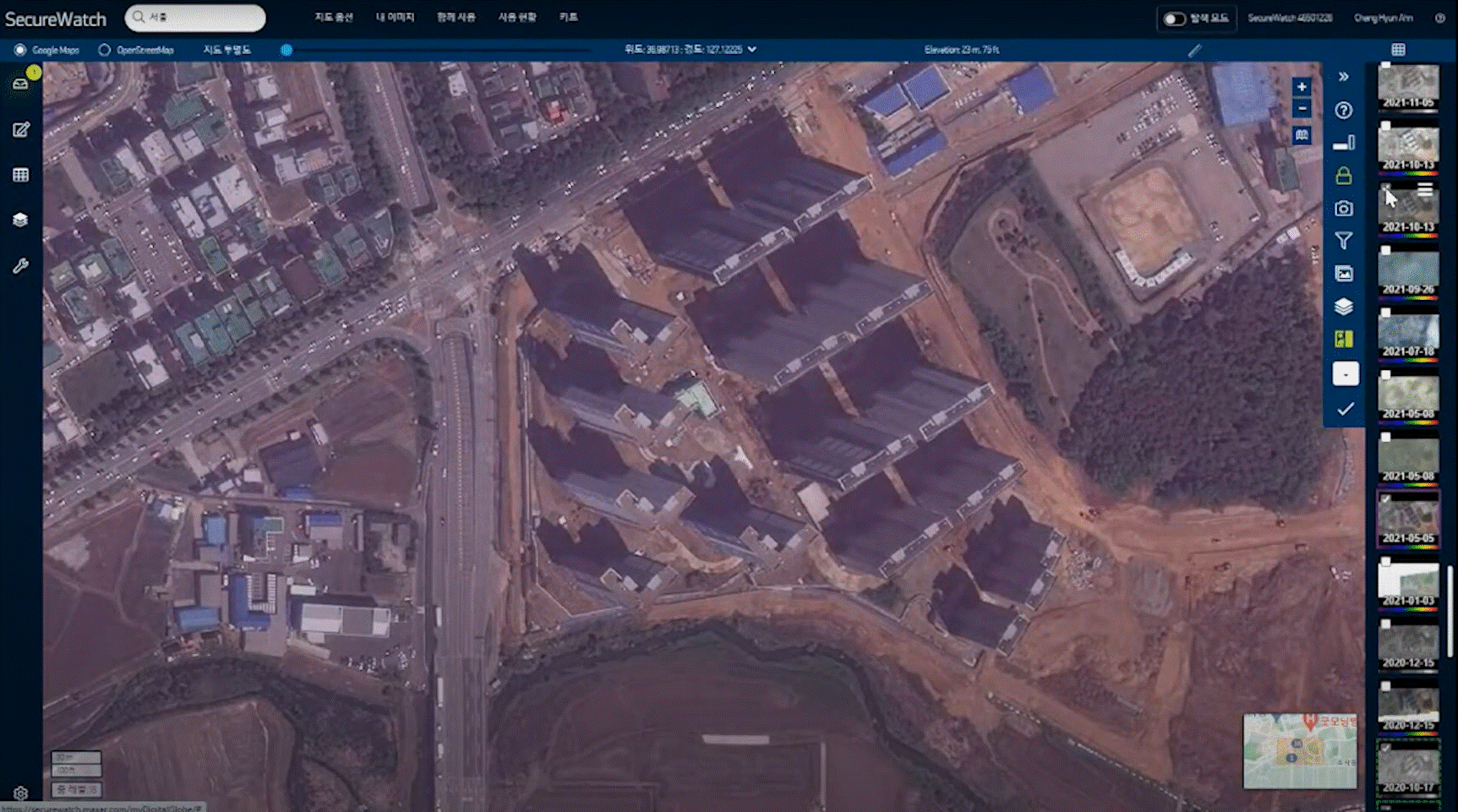Open the layers stack in right toolbar

[1343, 307]
